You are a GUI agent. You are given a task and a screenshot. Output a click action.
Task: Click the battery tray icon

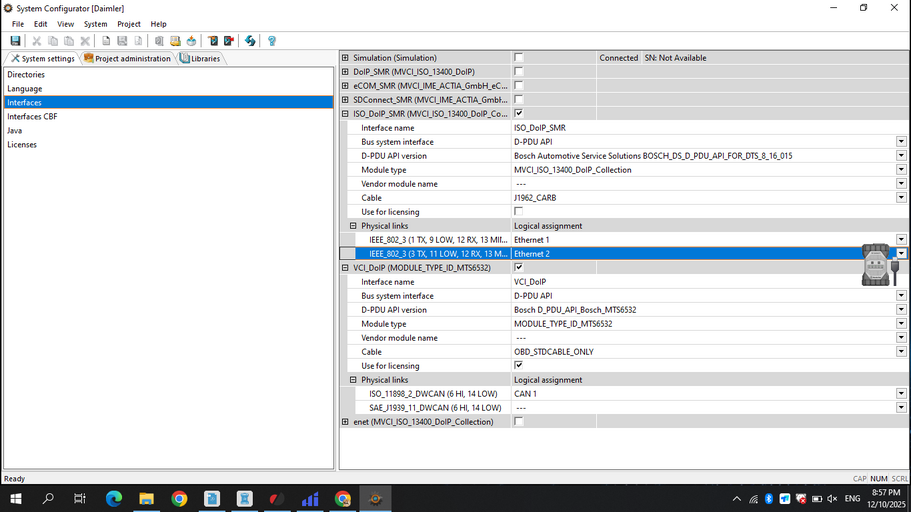[x=816, y=499]
